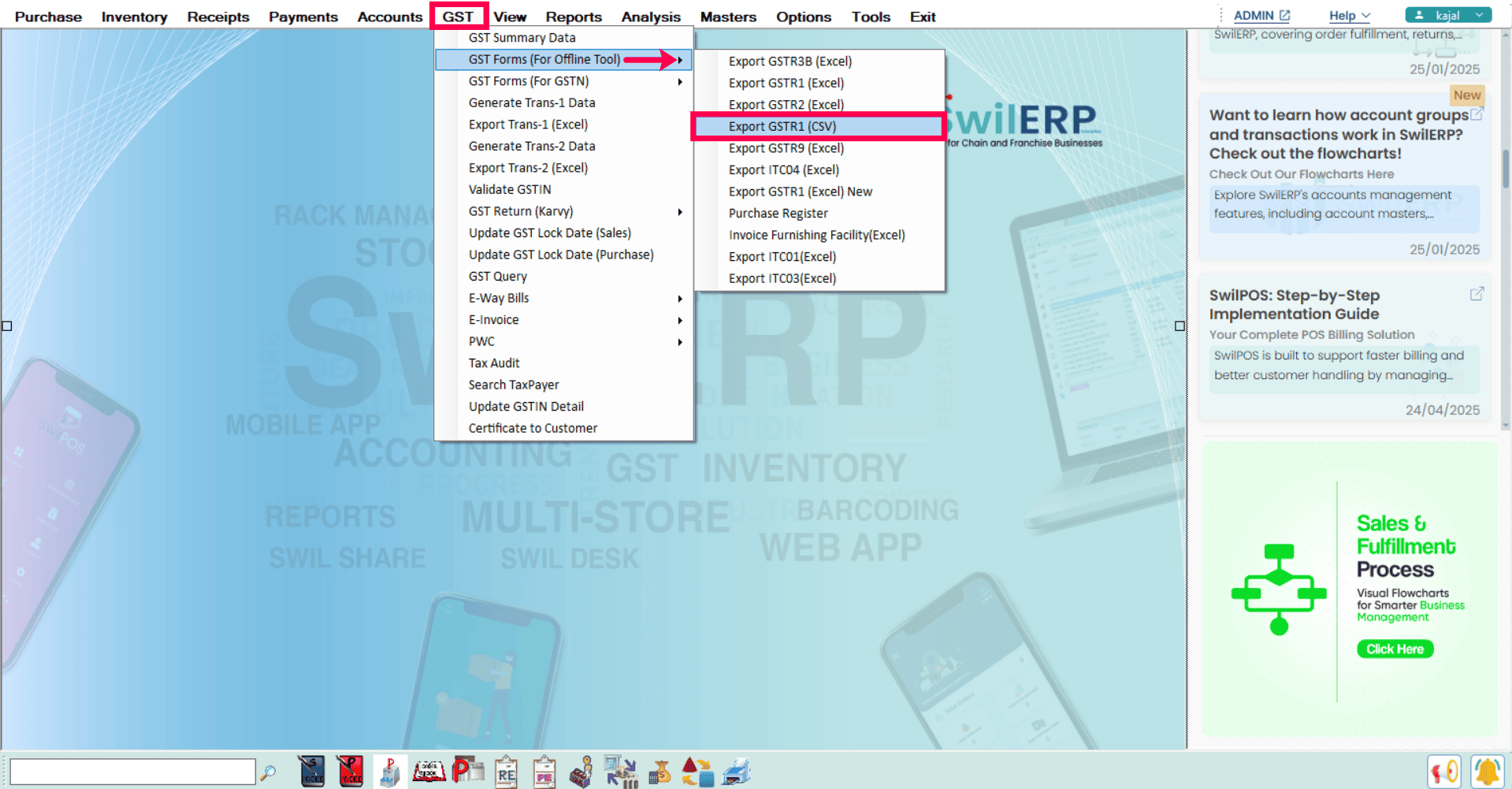Expand the Help dropdown
Image resolution: width=1512 pixels, height=789 pixels.
click(x=1350, y=16)
